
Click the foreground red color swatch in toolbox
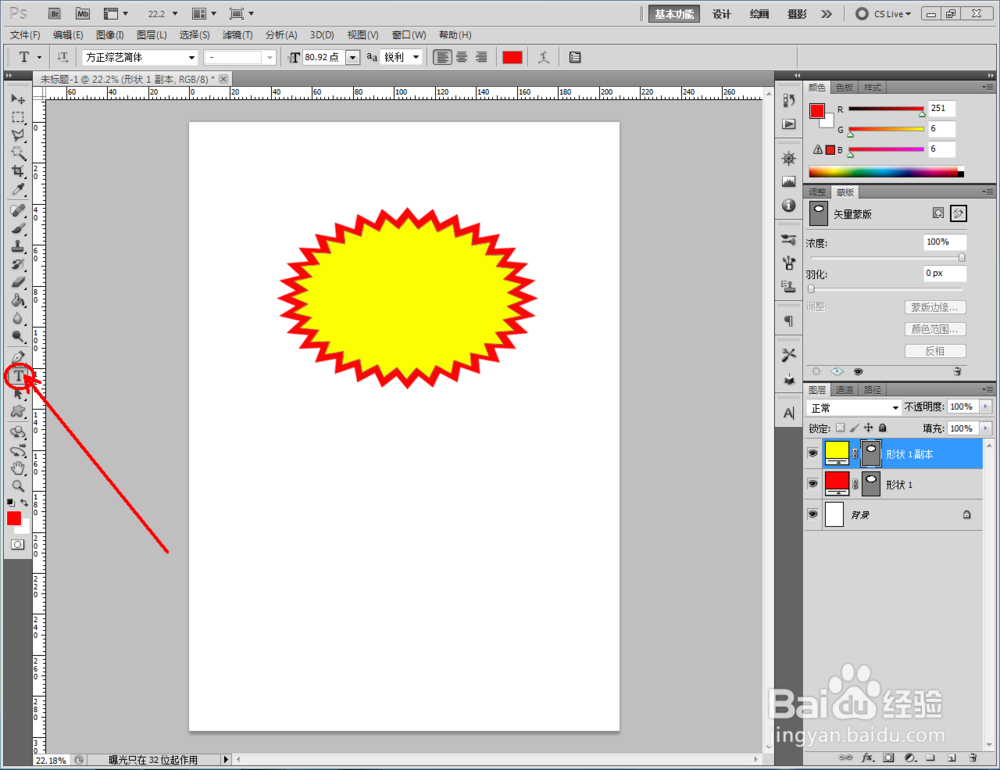13,518
